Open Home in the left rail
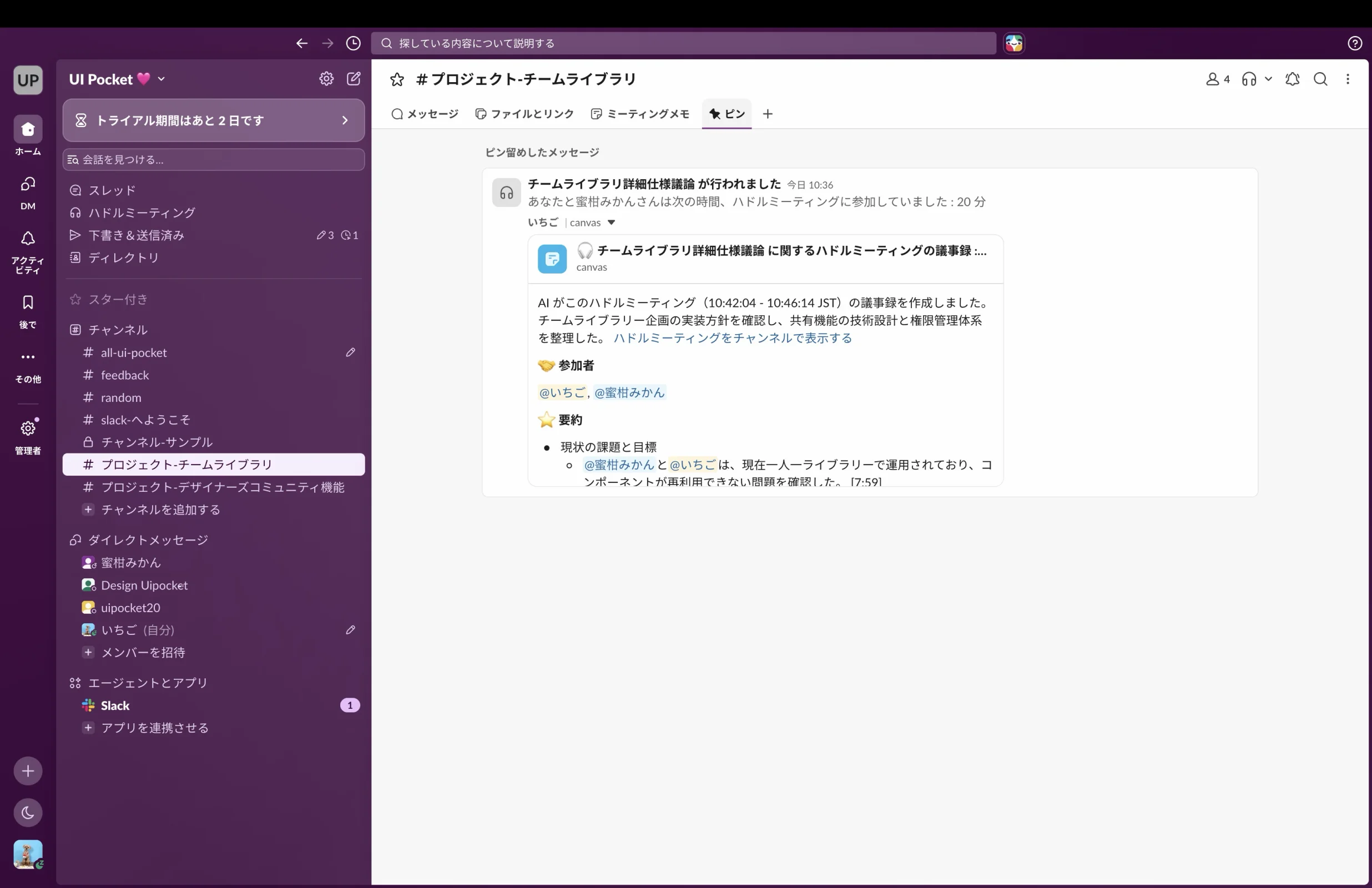 (x=28, y=135)
